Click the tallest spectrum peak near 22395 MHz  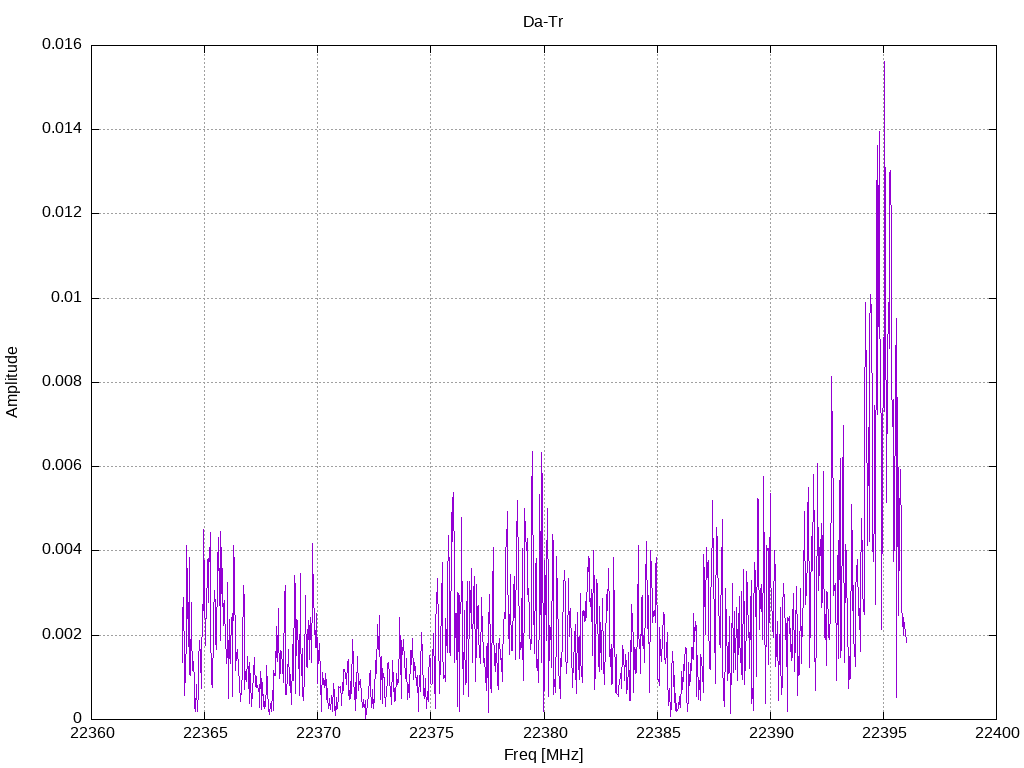(x=884, y=63)
